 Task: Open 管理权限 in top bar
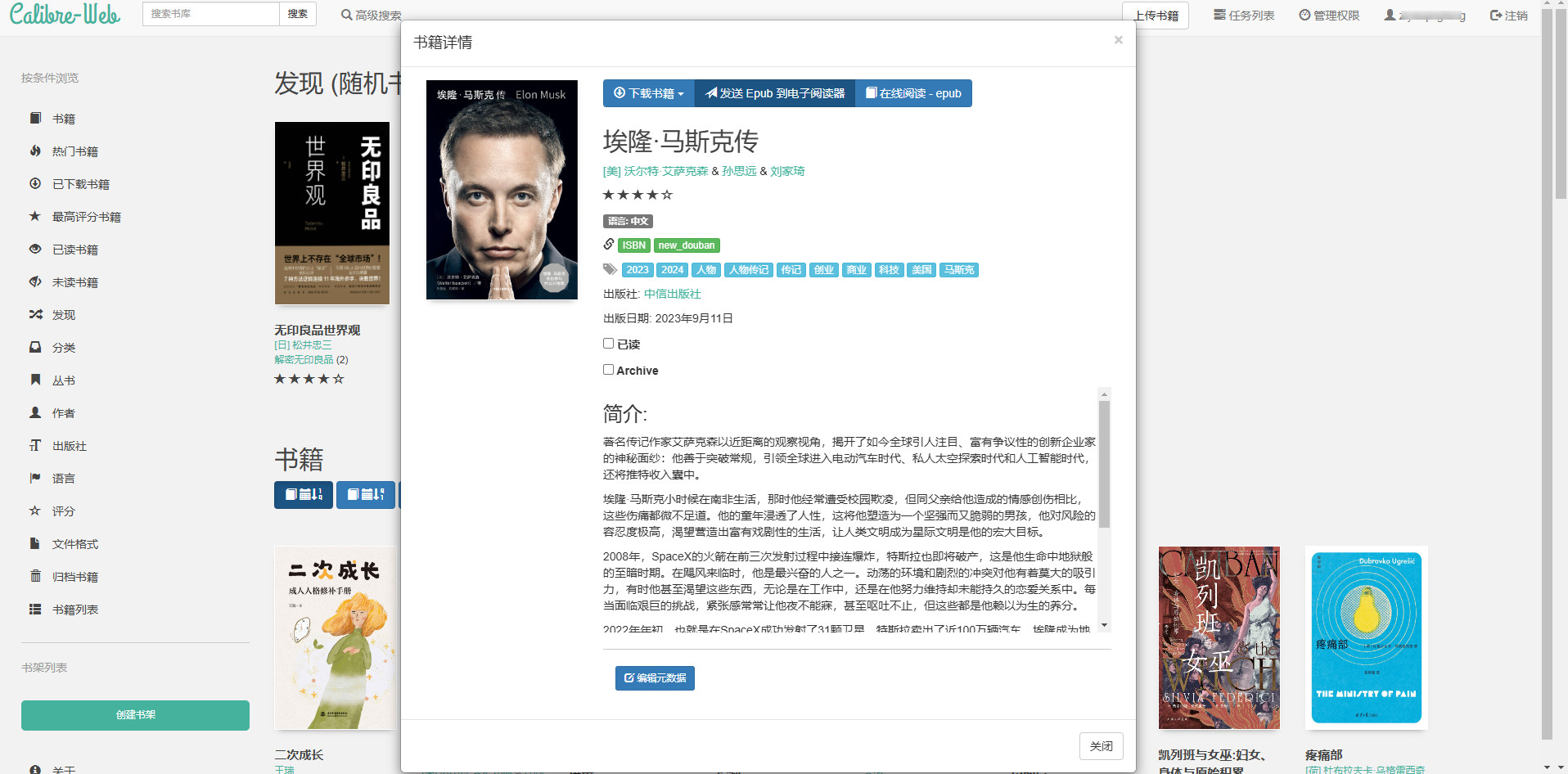coord(1329,16)
